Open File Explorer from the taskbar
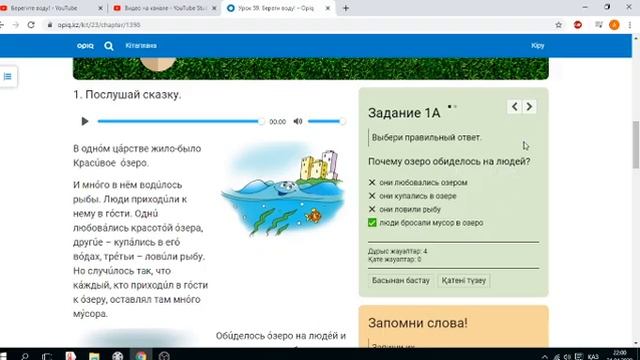This screenshot has width=640, height=360. pos(94,356)
